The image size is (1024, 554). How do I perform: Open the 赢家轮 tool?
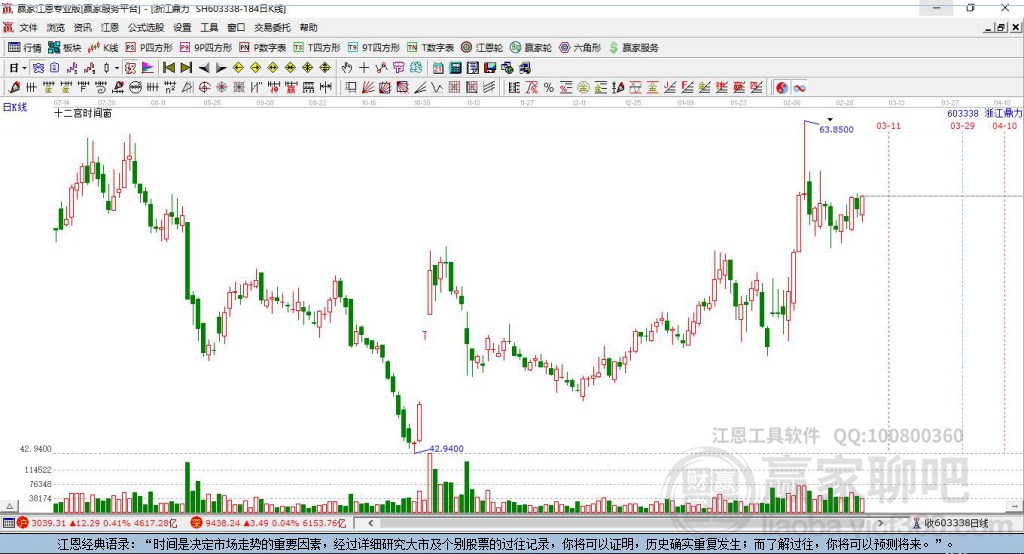pyautogui.click(x=531, y=48)
